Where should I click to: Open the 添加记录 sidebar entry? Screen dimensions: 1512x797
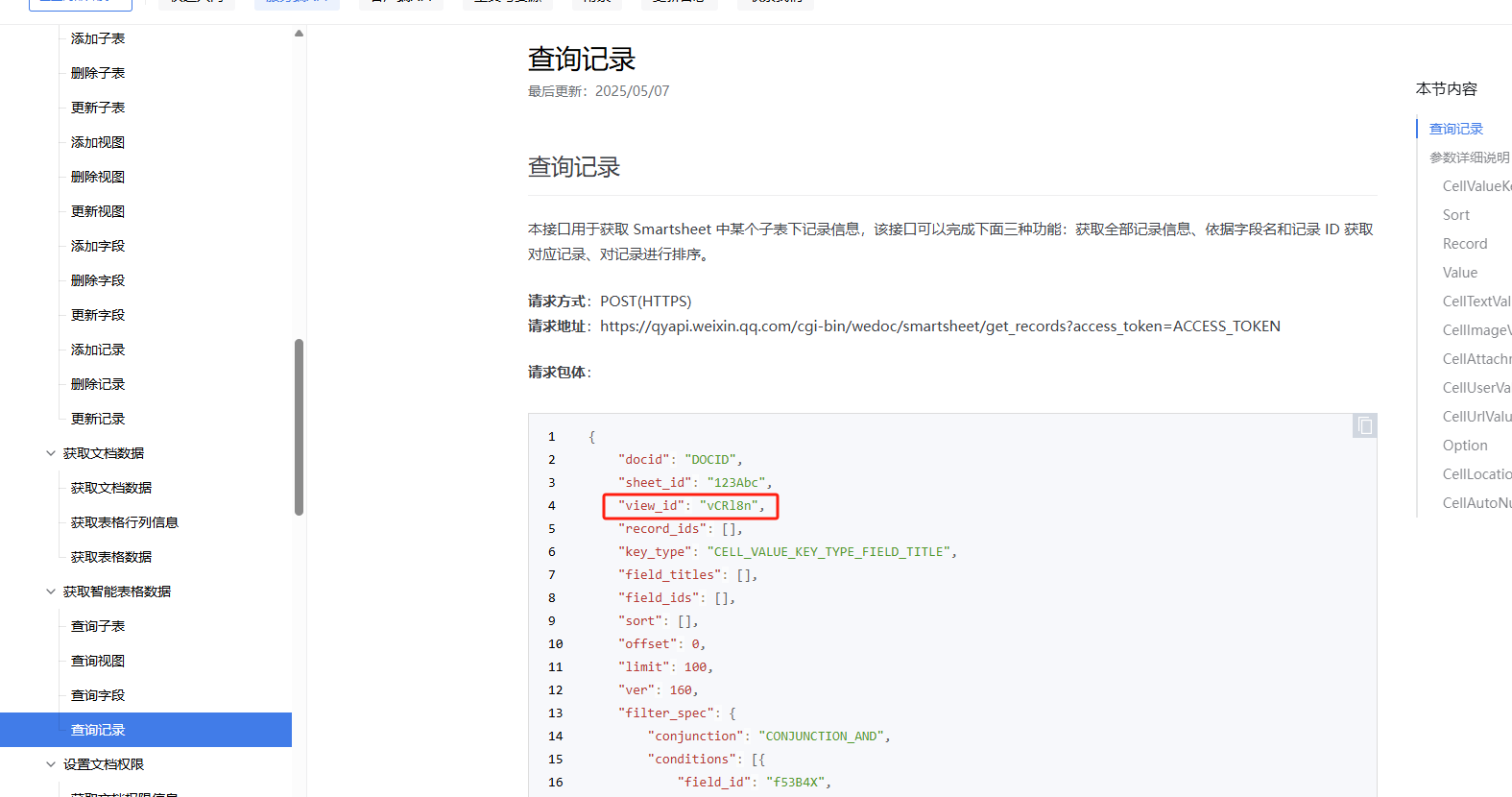(98, 350)
